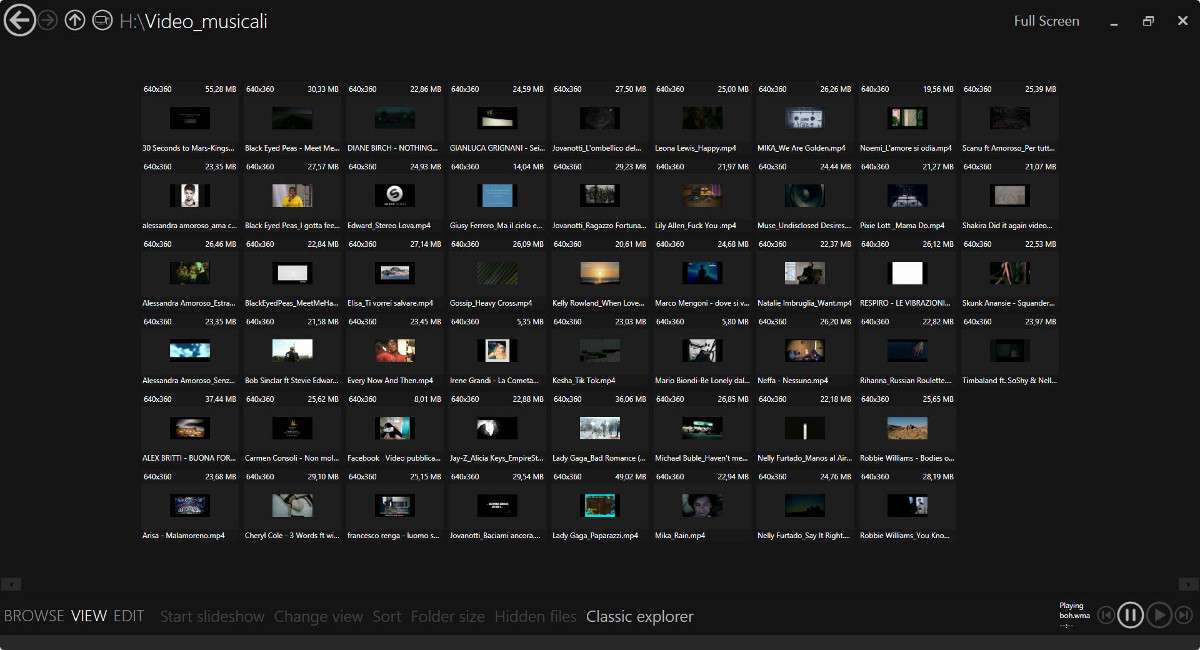This screenshot has height=650, width=1200.
Task: Open the computer drives icon
Action: pos(102,20)
